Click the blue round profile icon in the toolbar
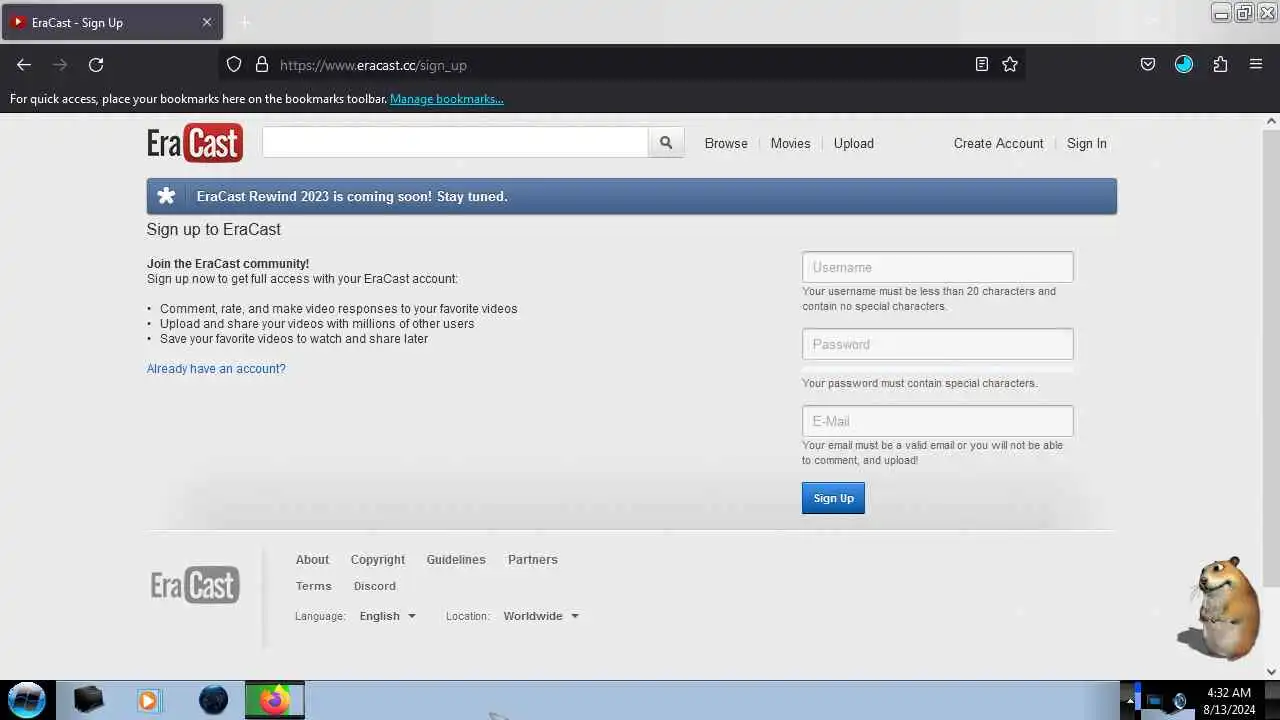1280x720 pixels. tap(1184, 65)
